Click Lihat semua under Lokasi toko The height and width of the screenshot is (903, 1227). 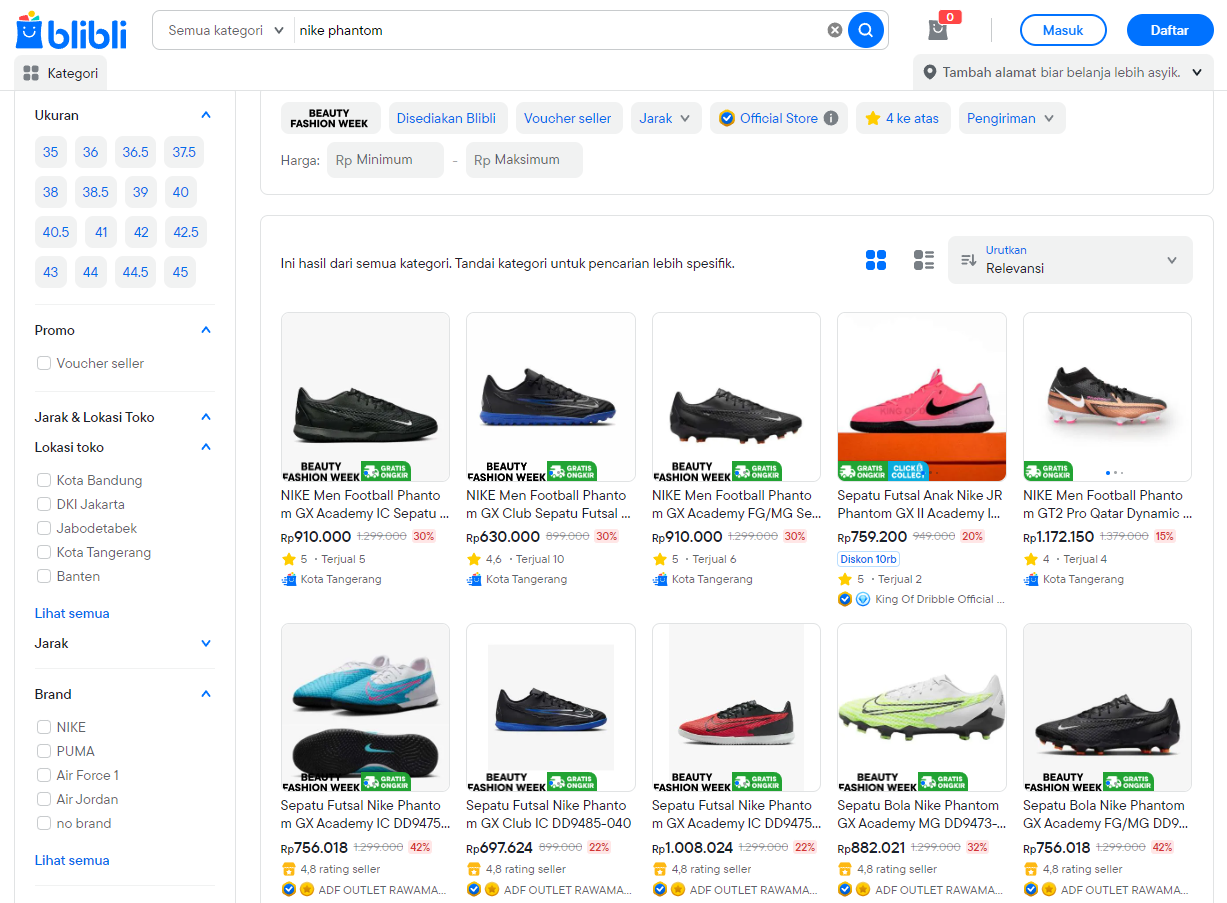tap(72, 613)
